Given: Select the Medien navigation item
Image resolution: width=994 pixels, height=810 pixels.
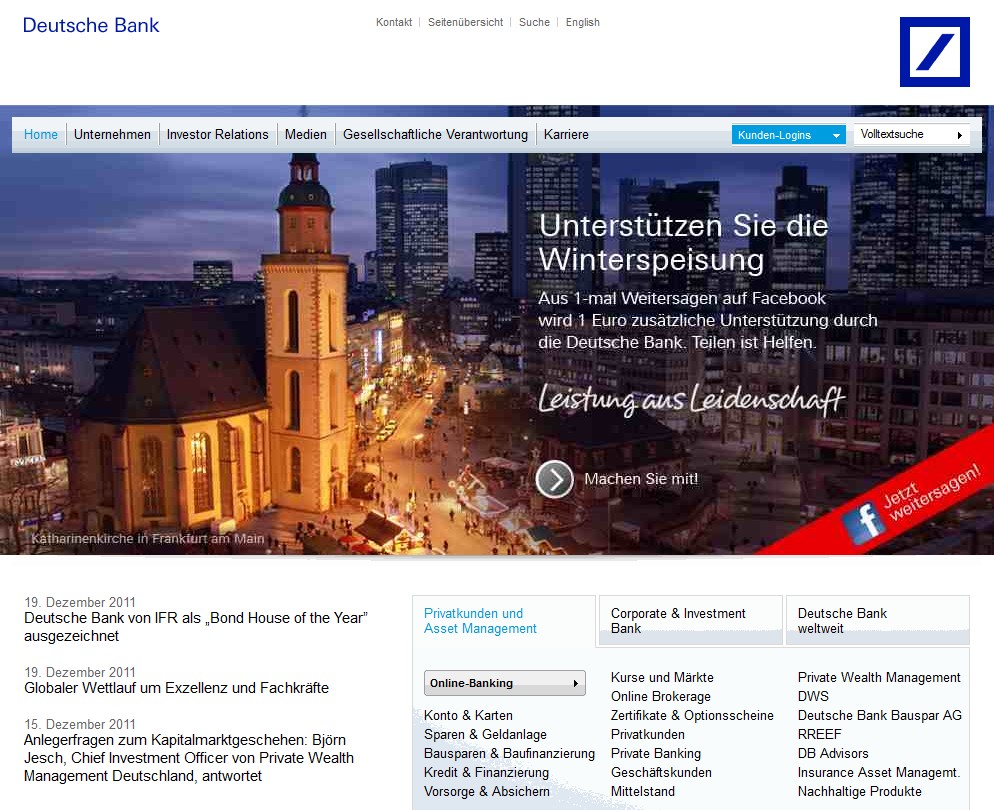Looking at the screenshot, I should (x=306, y=134).
